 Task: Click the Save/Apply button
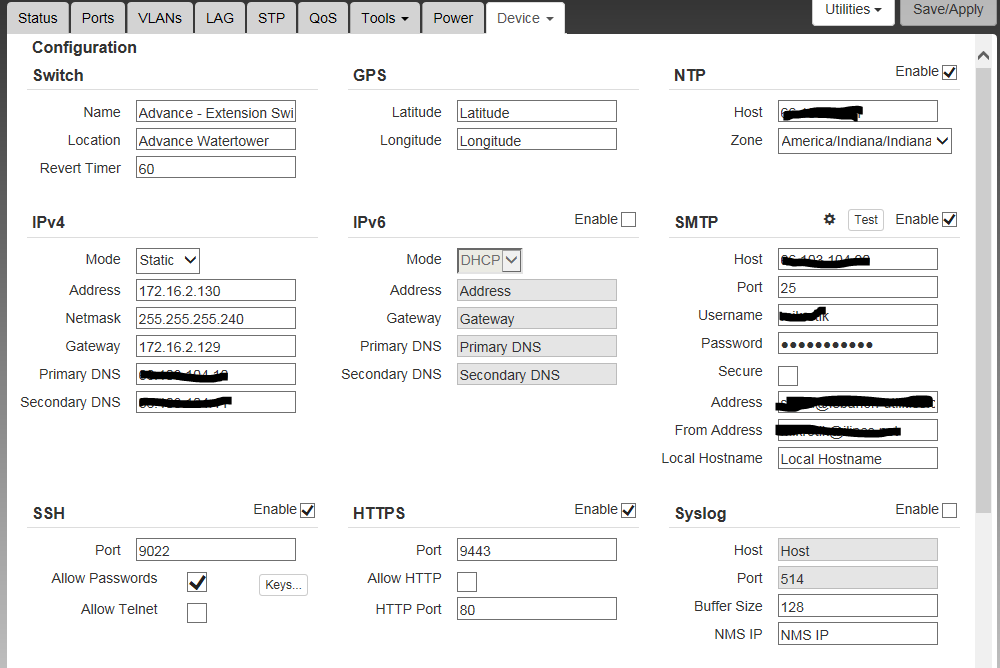tap(948, 10)
